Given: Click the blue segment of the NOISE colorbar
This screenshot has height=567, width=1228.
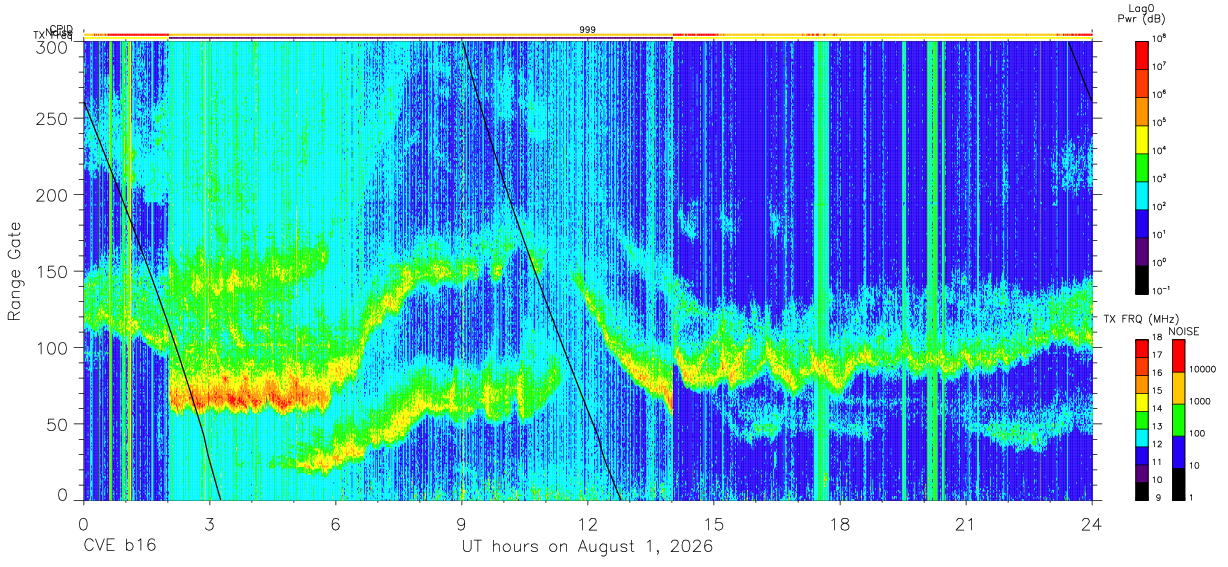Looking at the screenshot, I should pos(1178,451).
